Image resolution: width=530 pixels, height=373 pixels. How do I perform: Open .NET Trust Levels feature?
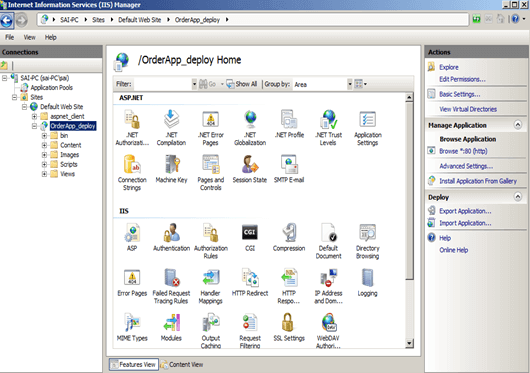coord(328,128)
